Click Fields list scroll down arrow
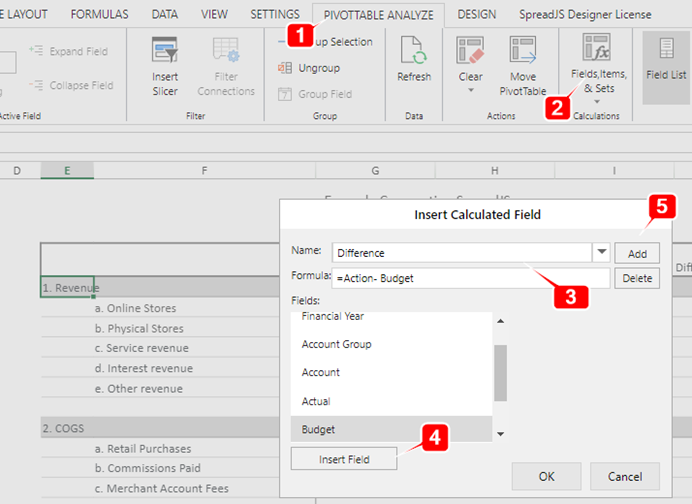The width and height of the screenshot is (692, 504). (500, 434)
